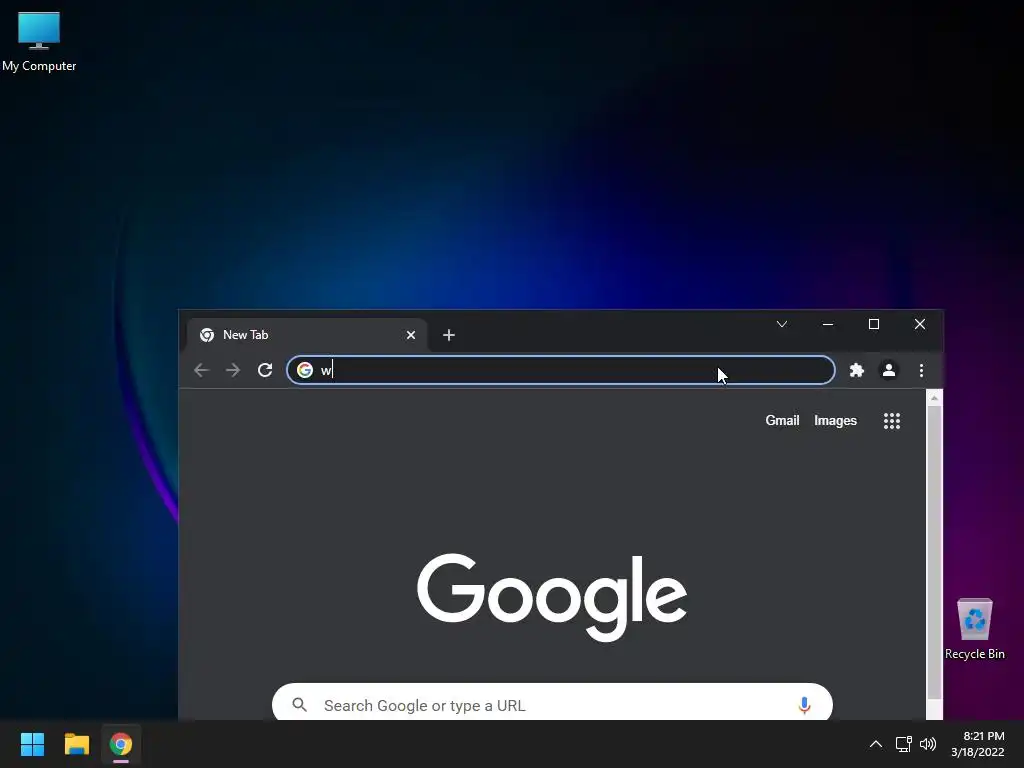
Task: Maximize the Chrome window
Action: tap(873, 324)
